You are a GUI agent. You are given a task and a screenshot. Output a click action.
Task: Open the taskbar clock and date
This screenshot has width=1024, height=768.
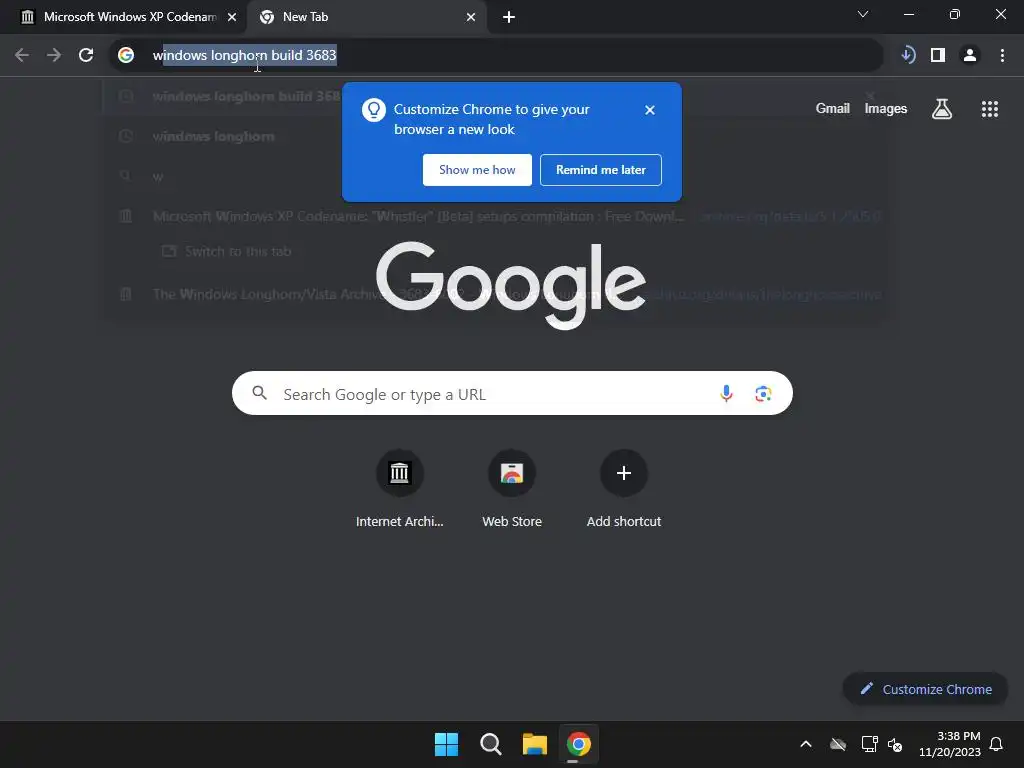point(950,744)
